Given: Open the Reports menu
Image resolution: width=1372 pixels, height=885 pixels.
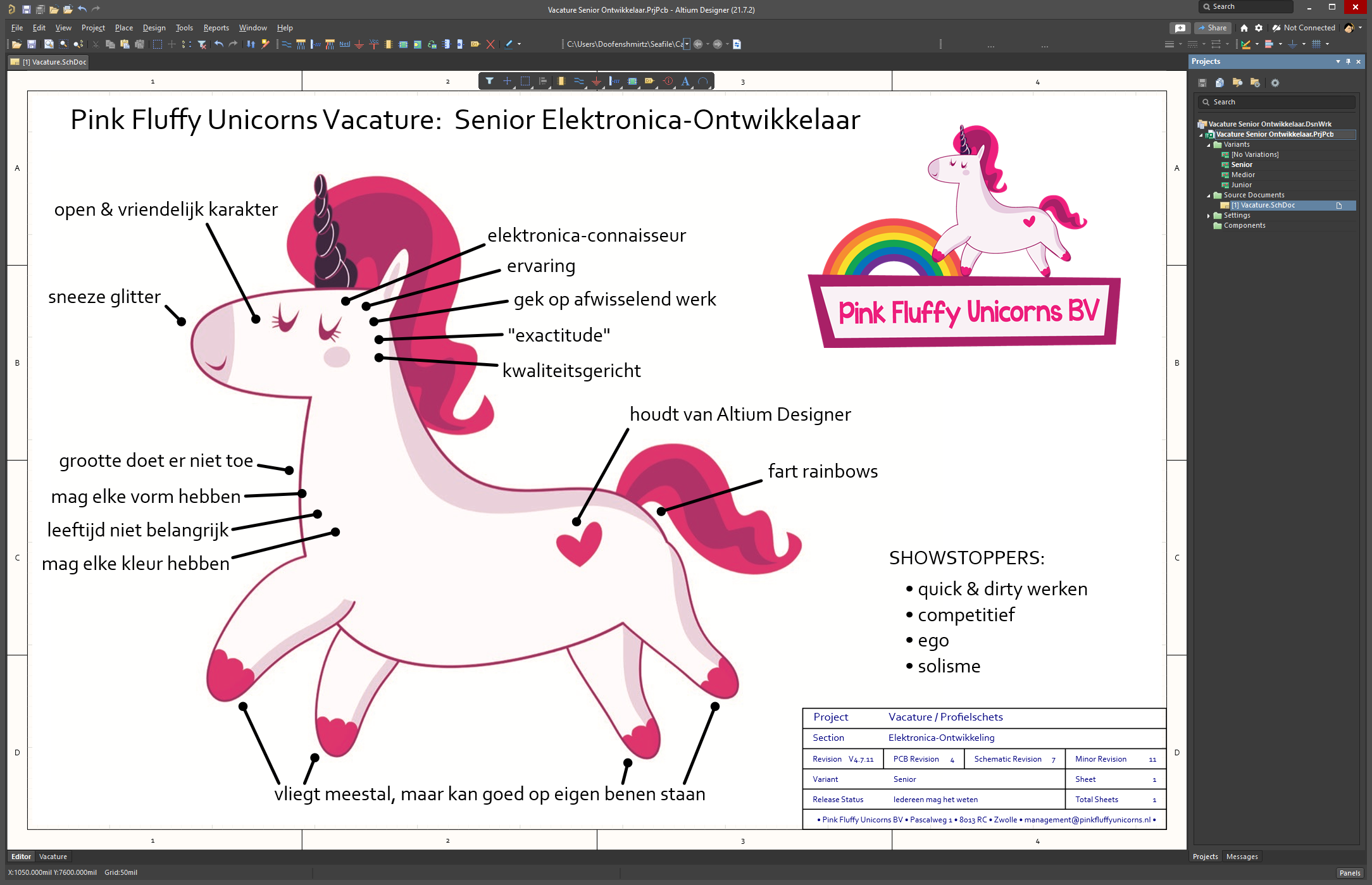Looking at the screenshot, I should [216, 28].
